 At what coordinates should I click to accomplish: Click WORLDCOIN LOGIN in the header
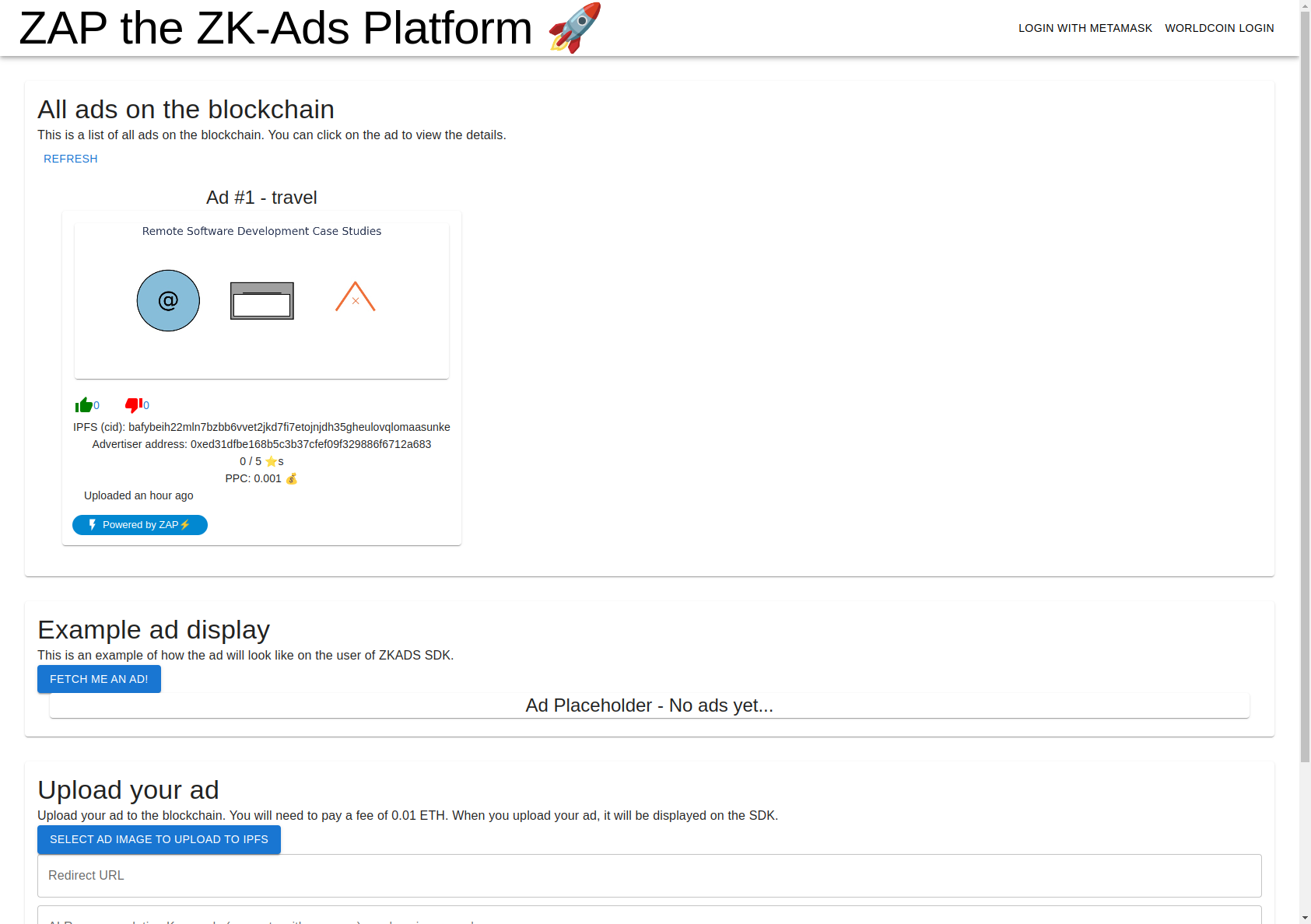[1218, 28]
